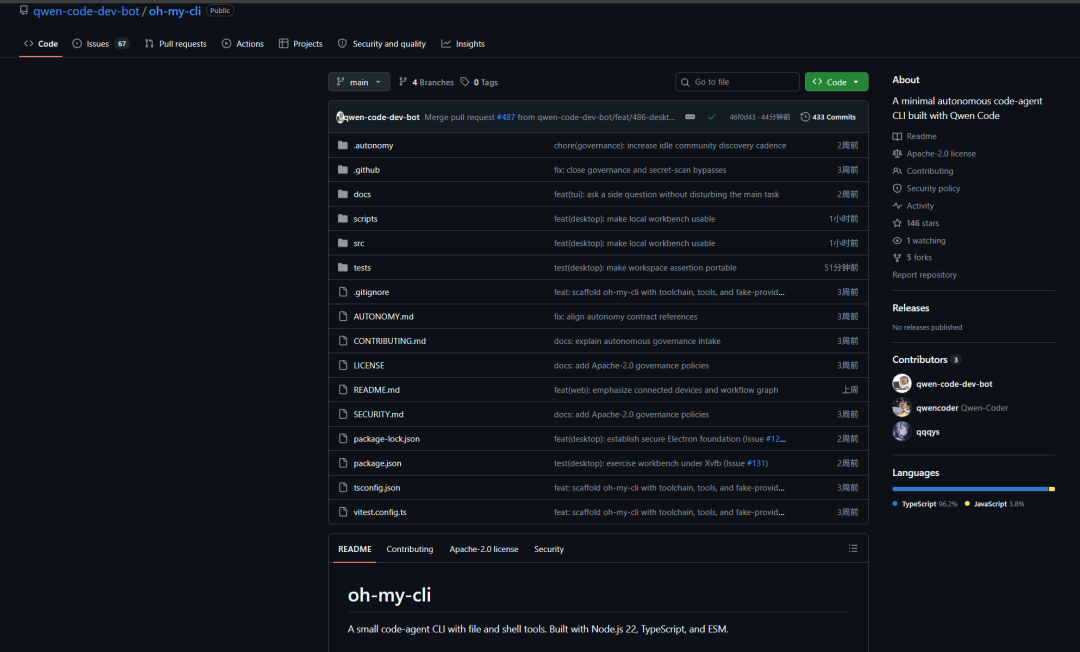Click the tests folder icon
The image size is (1080, 652).
(x=343, y=267)
